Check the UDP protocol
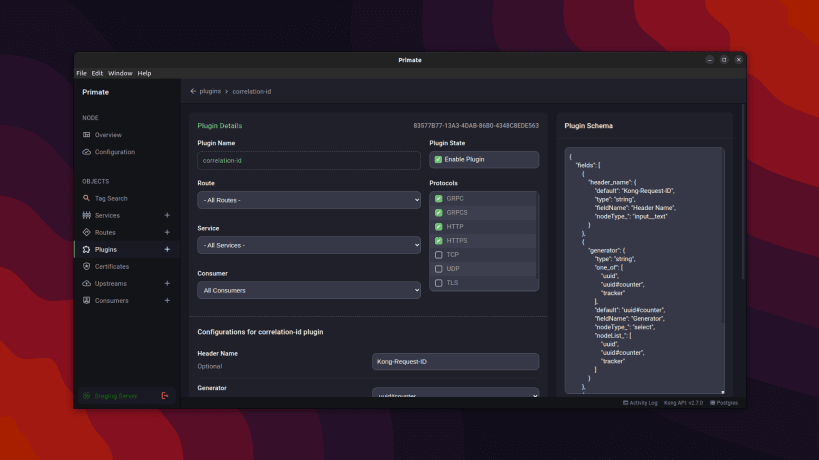The image size is (819, 460). click(439, 269)
